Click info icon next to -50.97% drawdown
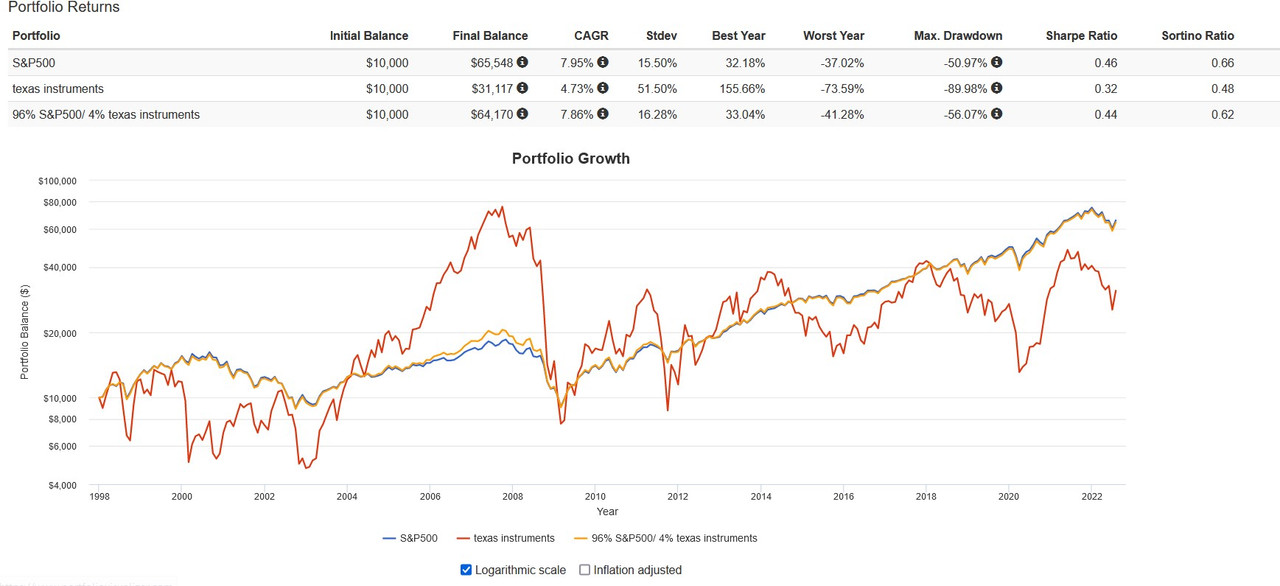This screenshot has height=586, width=1280. point(997,62)
